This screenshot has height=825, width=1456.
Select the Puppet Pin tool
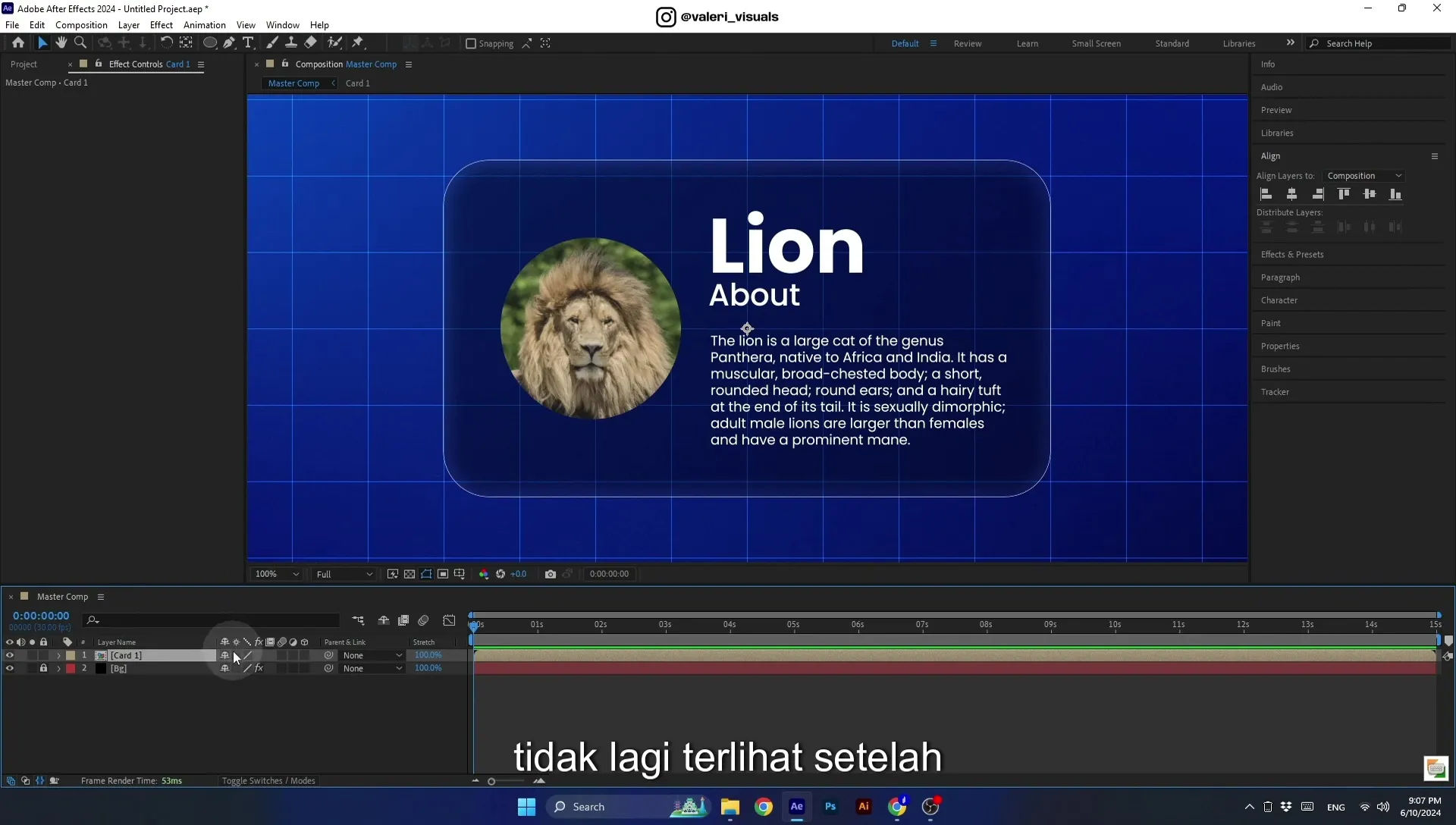[x=358, y=43]
